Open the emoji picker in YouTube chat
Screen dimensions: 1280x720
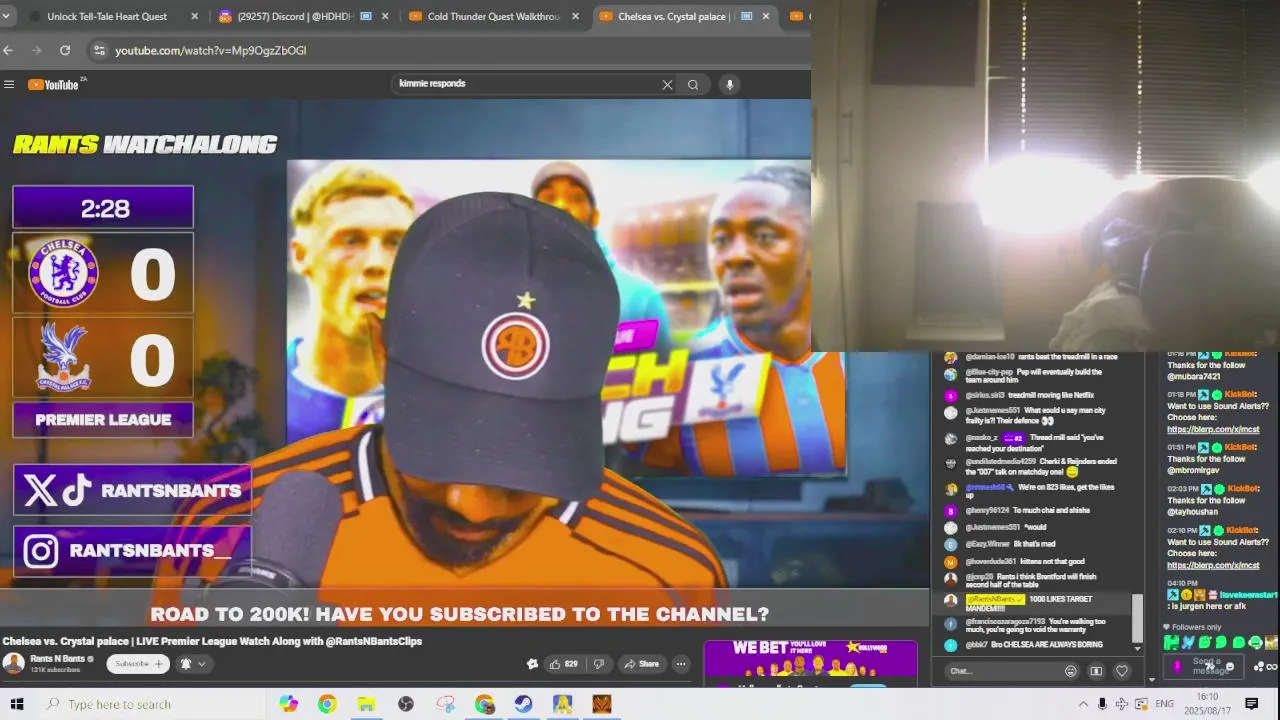1071,671
